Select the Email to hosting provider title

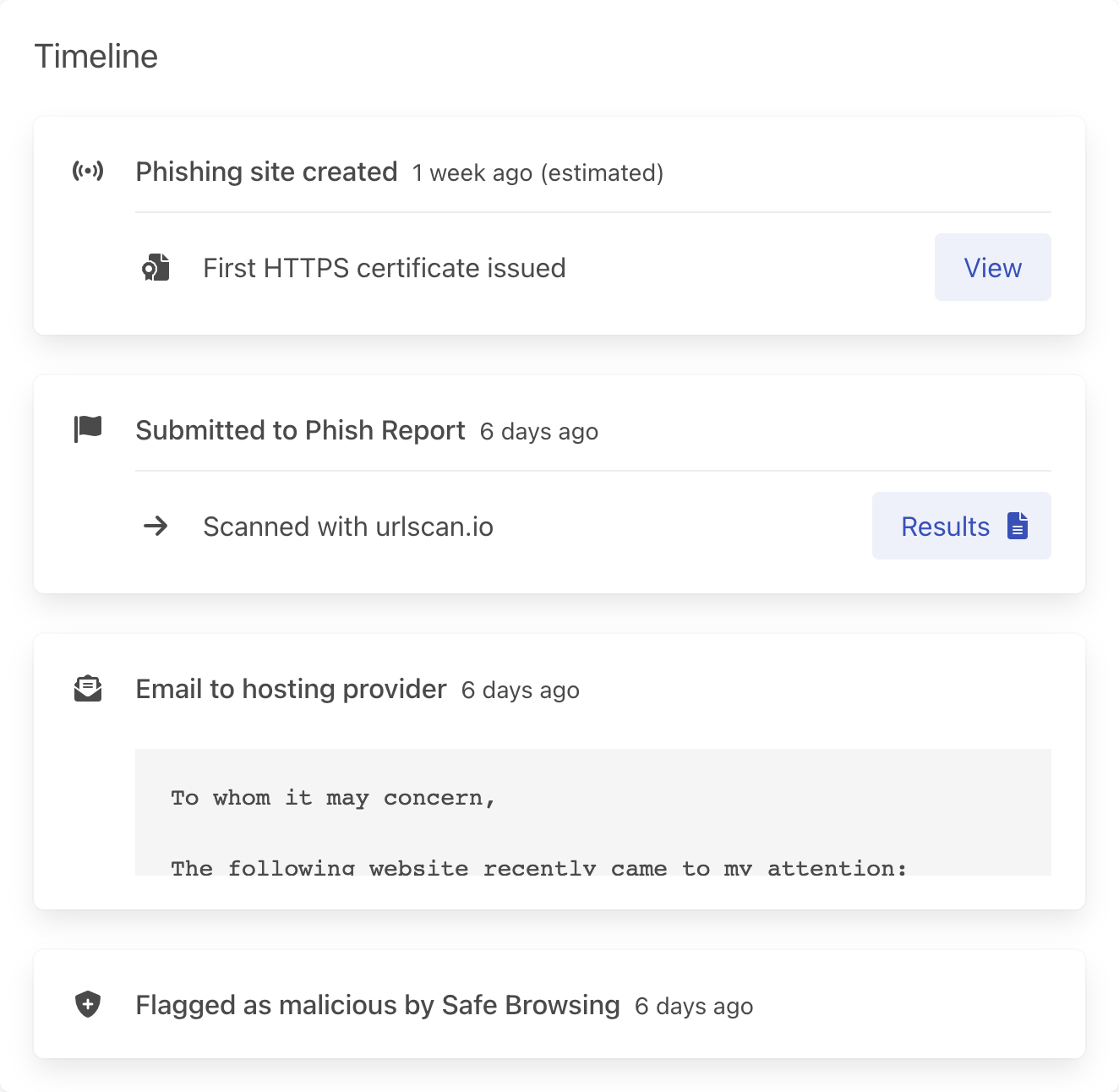(291, 689)
